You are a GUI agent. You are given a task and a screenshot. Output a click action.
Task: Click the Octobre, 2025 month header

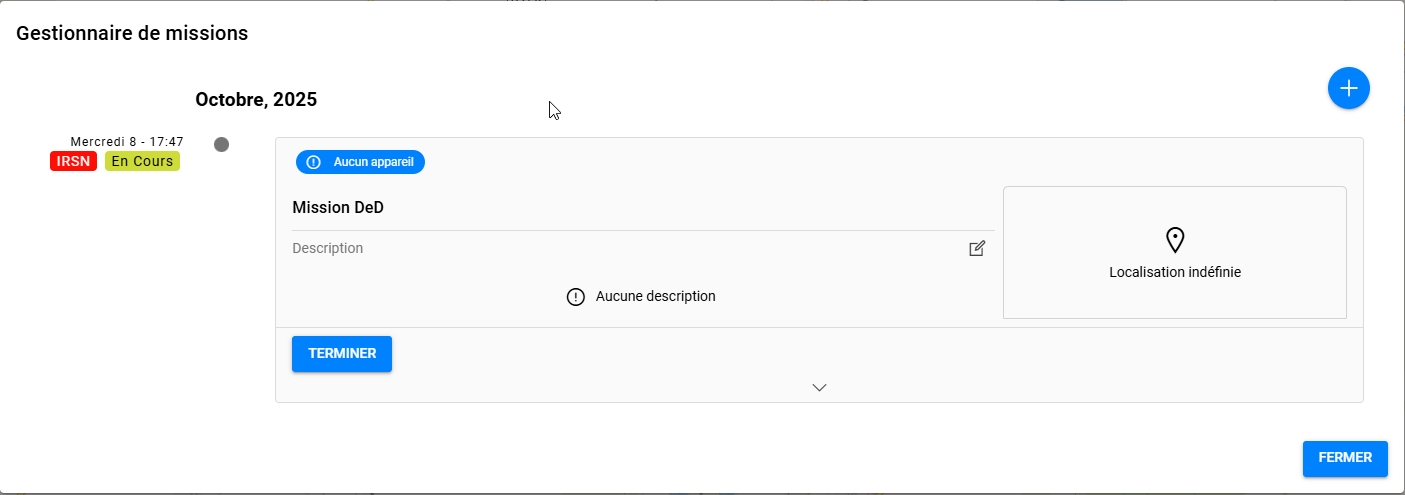(256, 99)
